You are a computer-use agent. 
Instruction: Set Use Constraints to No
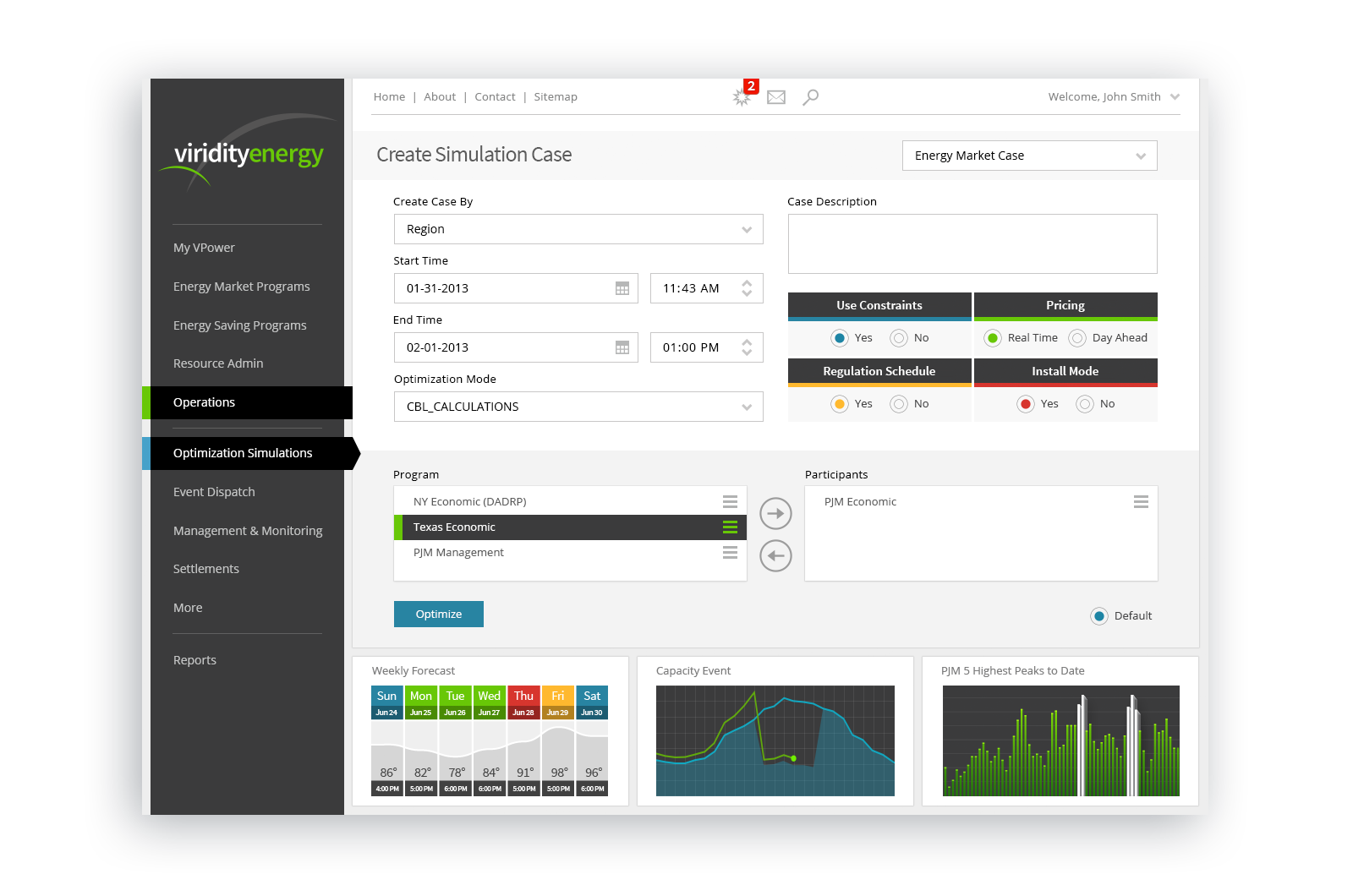point(899,338)
